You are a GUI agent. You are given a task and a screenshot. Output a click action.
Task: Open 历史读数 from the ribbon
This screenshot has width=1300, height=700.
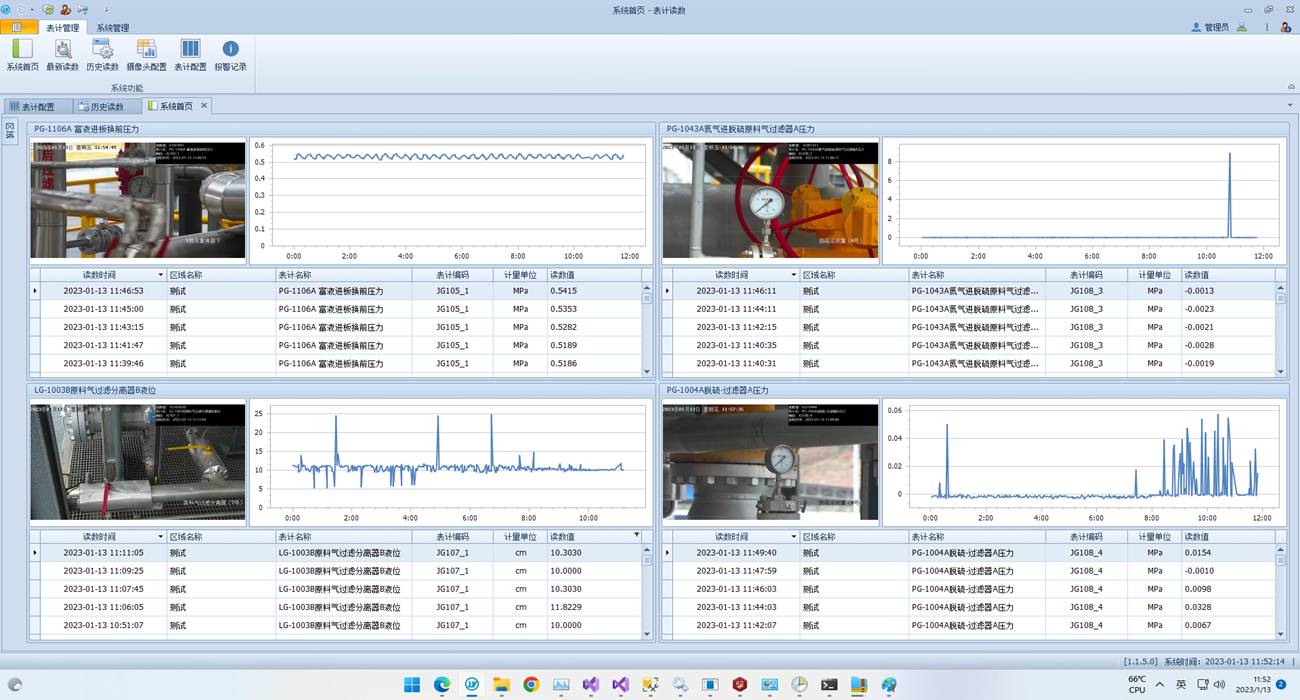[x=102, y=53]
